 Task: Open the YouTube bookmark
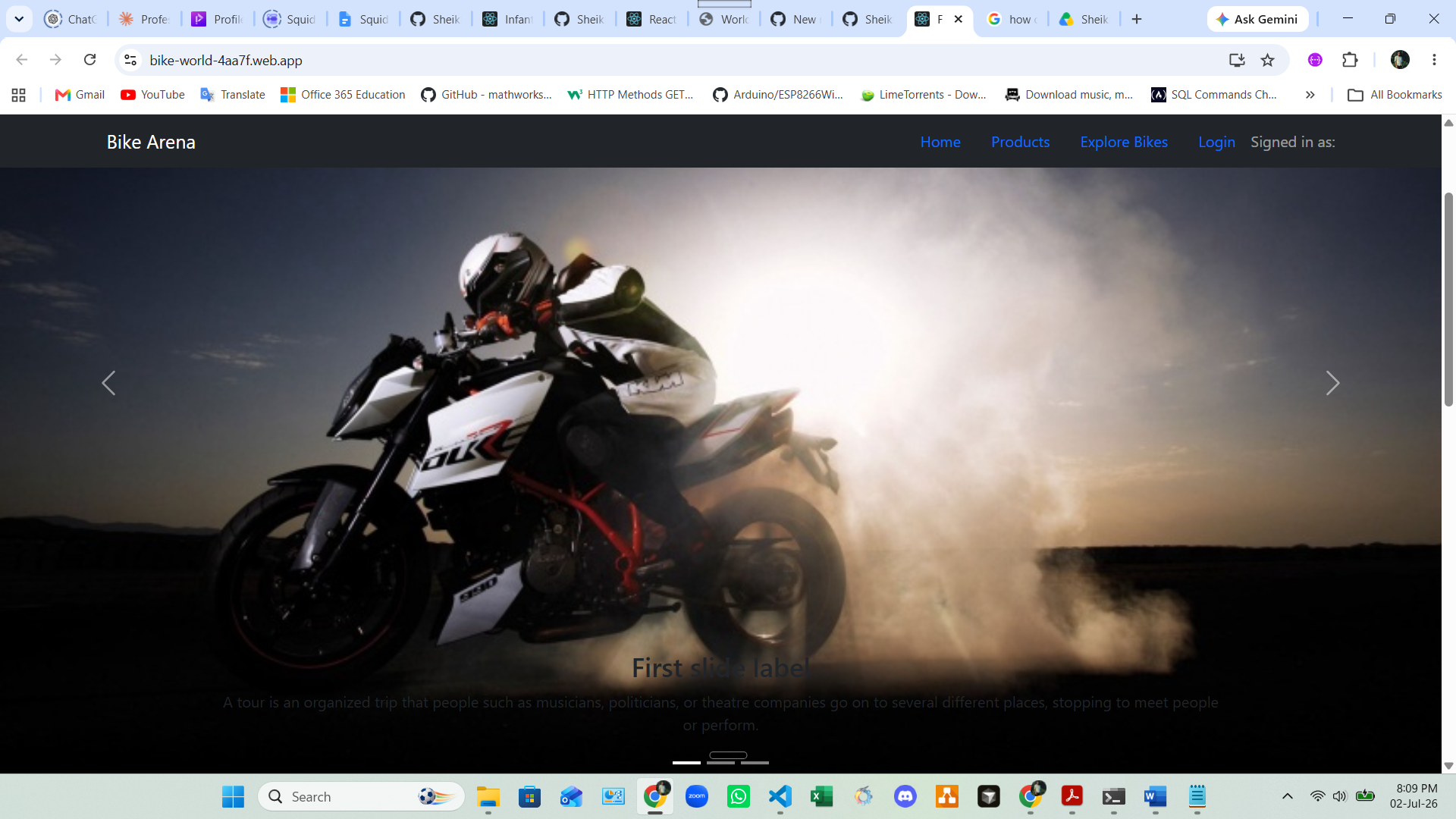(x=152, y=95)
